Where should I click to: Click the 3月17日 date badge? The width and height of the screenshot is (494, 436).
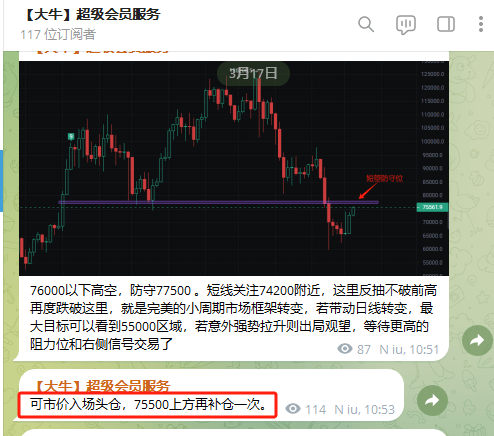point(253,73)
